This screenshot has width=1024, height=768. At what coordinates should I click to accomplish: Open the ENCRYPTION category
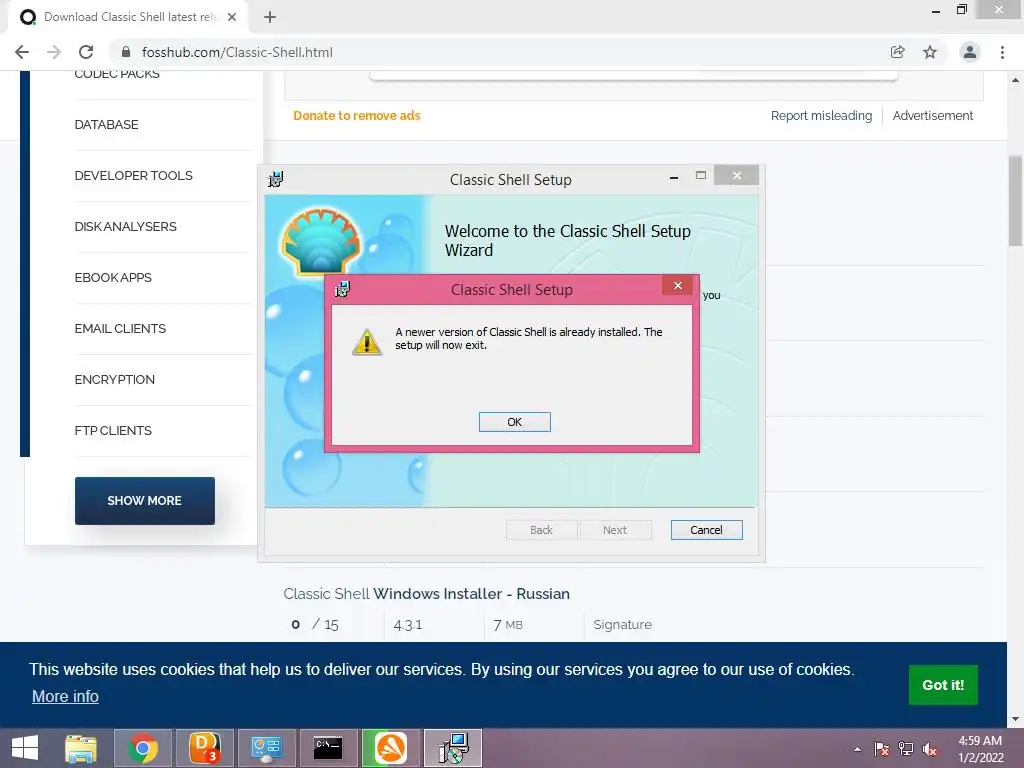point(114,379)
